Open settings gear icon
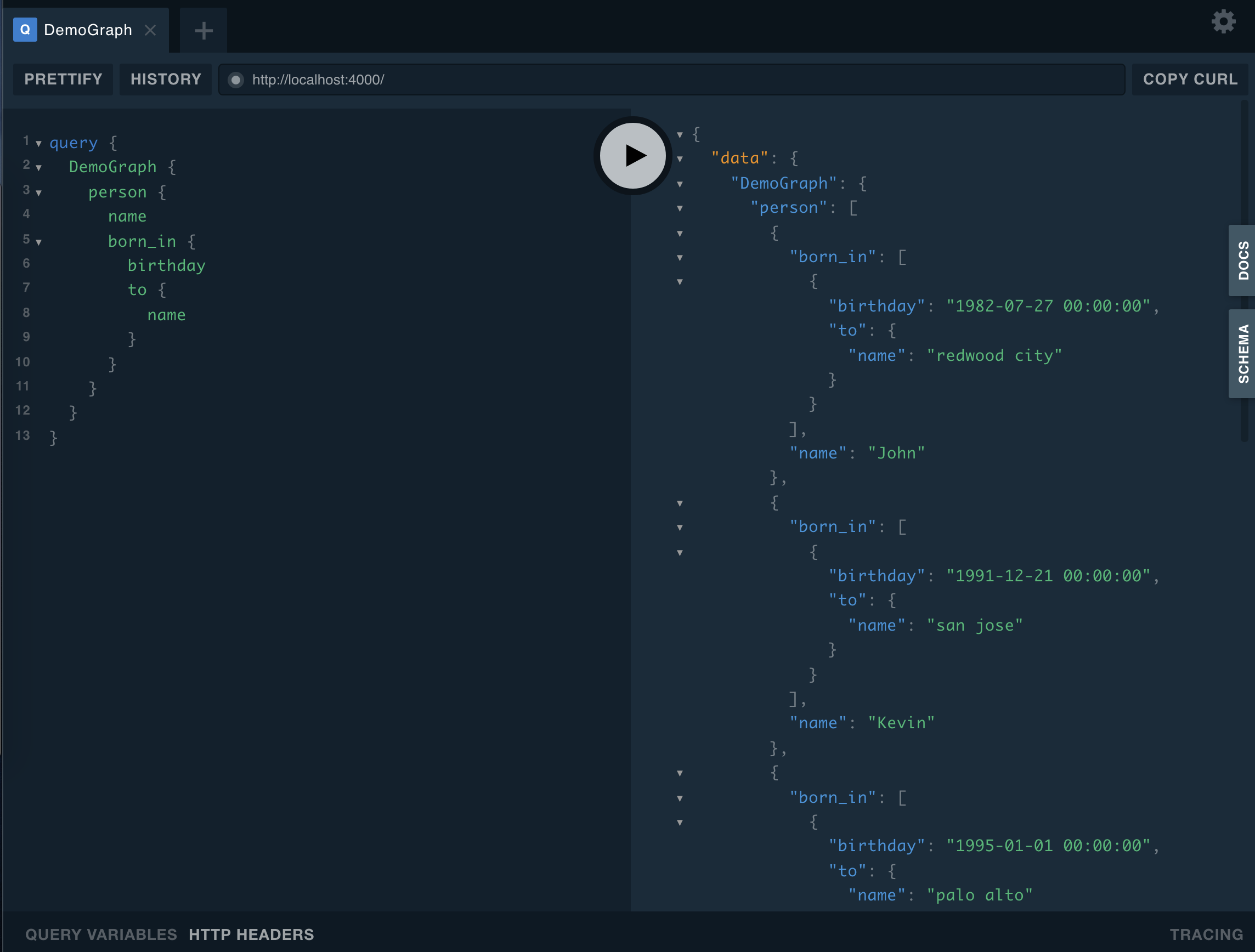 [x=1223, y=22]
